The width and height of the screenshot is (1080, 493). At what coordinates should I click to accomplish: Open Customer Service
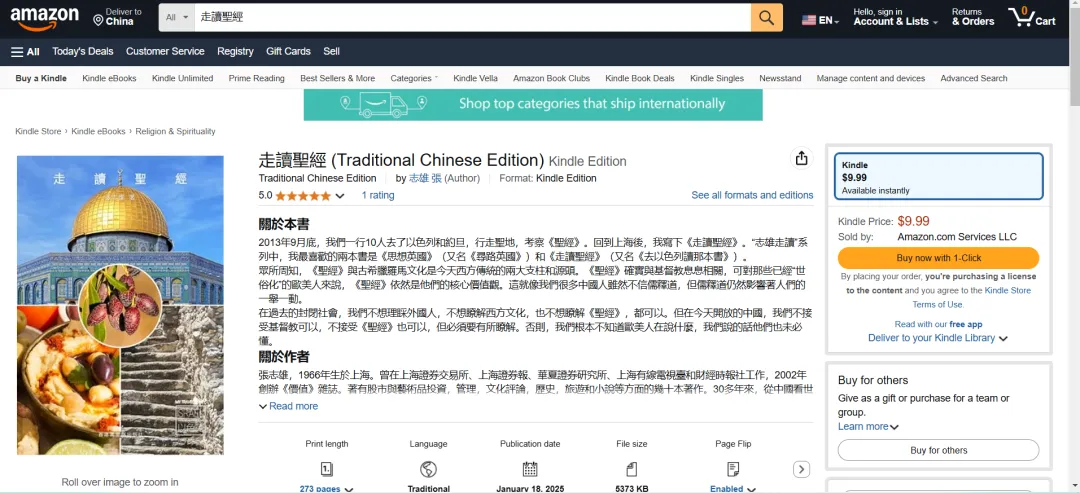coord(165,52)
